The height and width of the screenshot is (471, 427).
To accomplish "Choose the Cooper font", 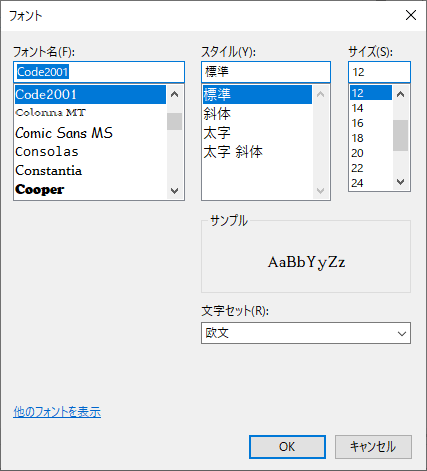I will [90, 189].
